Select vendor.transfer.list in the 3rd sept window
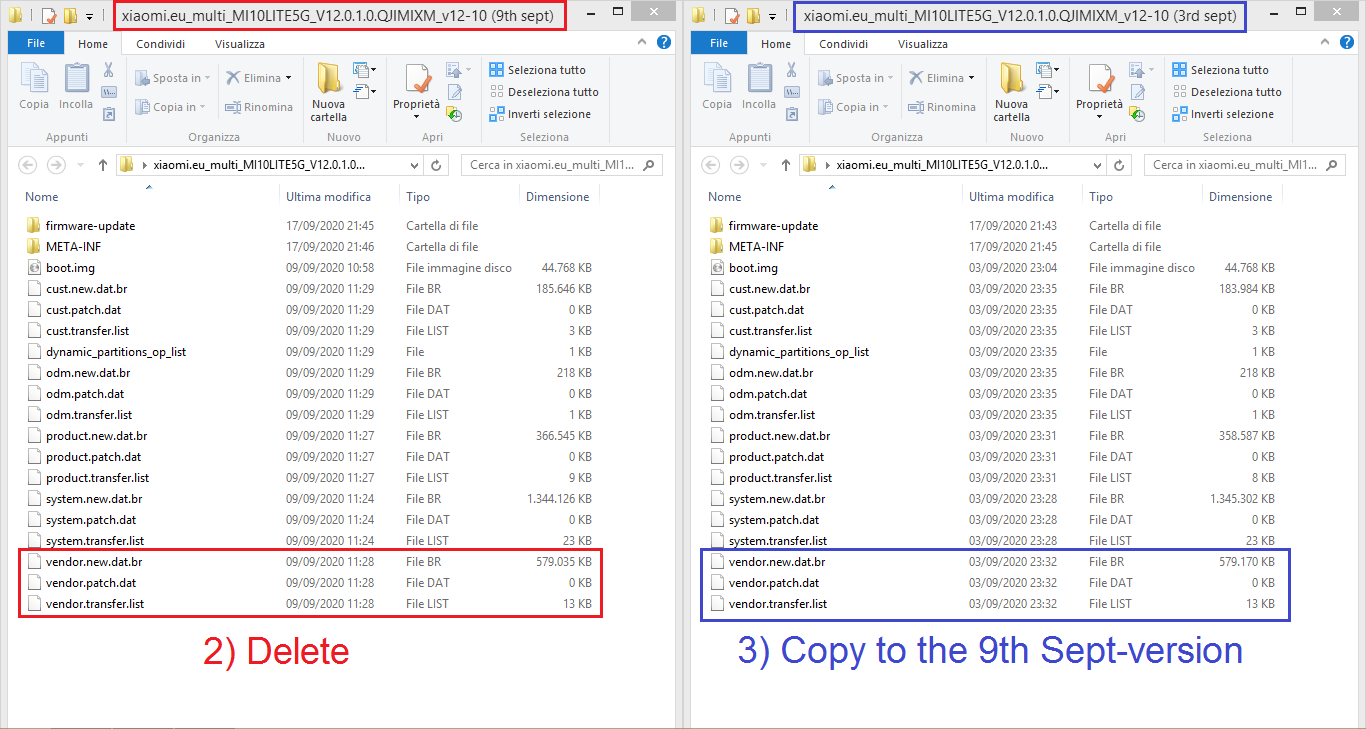This screenshot has height=729, width=1366. (777, 604)
